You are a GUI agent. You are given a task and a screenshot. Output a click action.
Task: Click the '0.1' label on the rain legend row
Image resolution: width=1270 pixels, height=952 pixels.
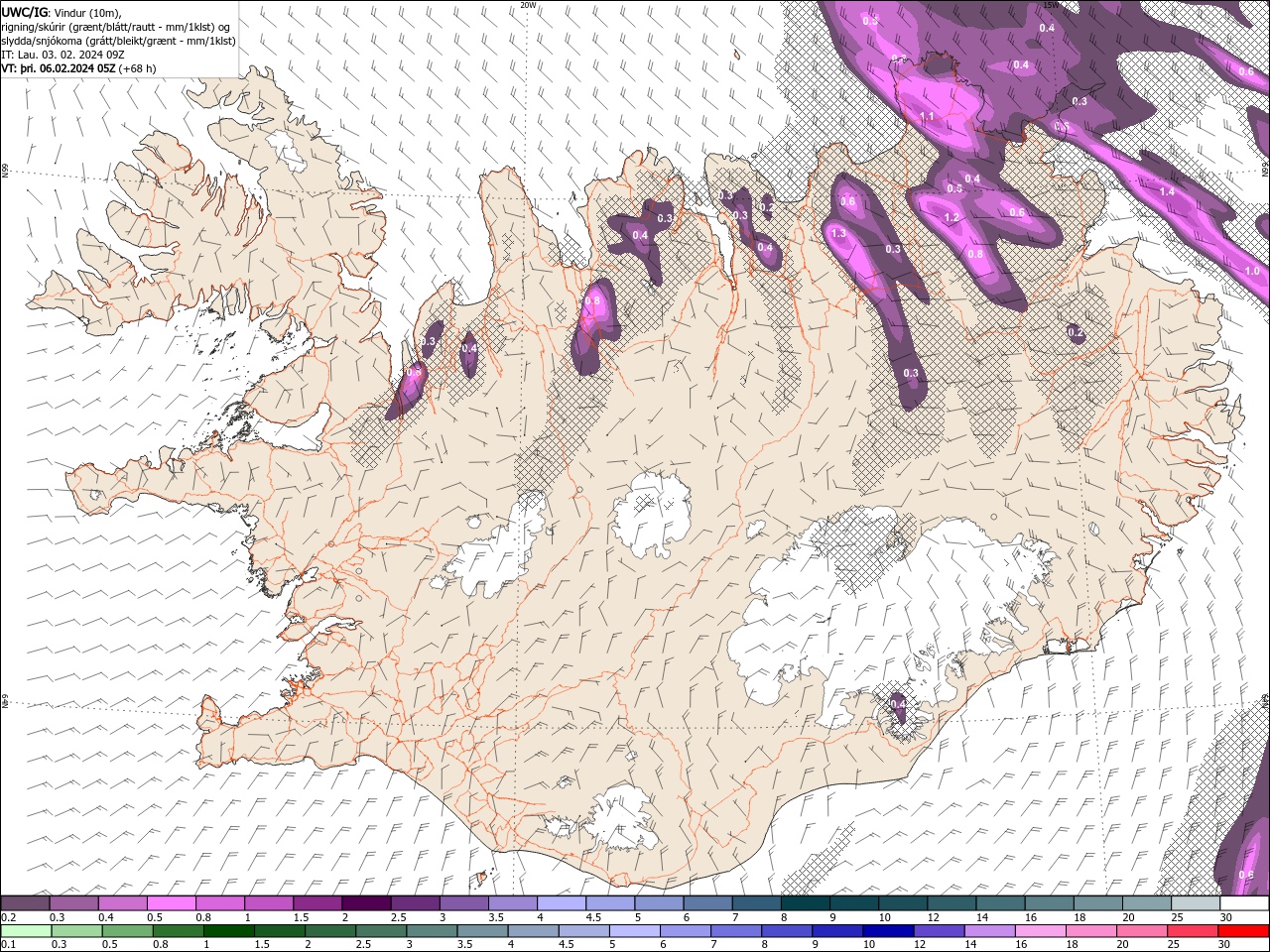pos(8,945)
